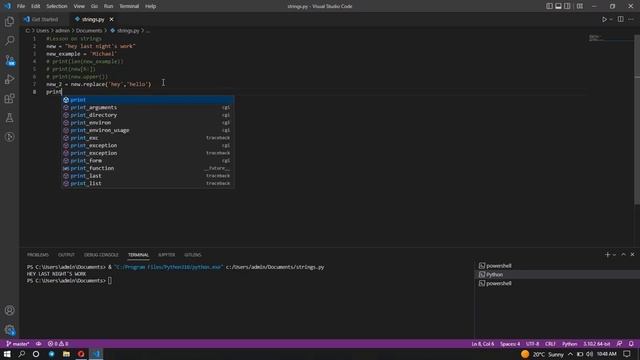The width and height of the screenshot is (640, 360).
Task: Open File Explorer from taskbar
Action: [66, 354]
